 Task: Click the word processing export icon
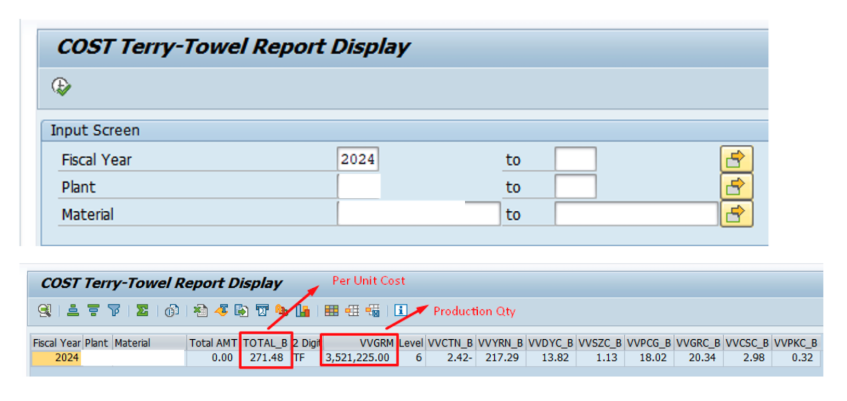(x=221, y=310)
